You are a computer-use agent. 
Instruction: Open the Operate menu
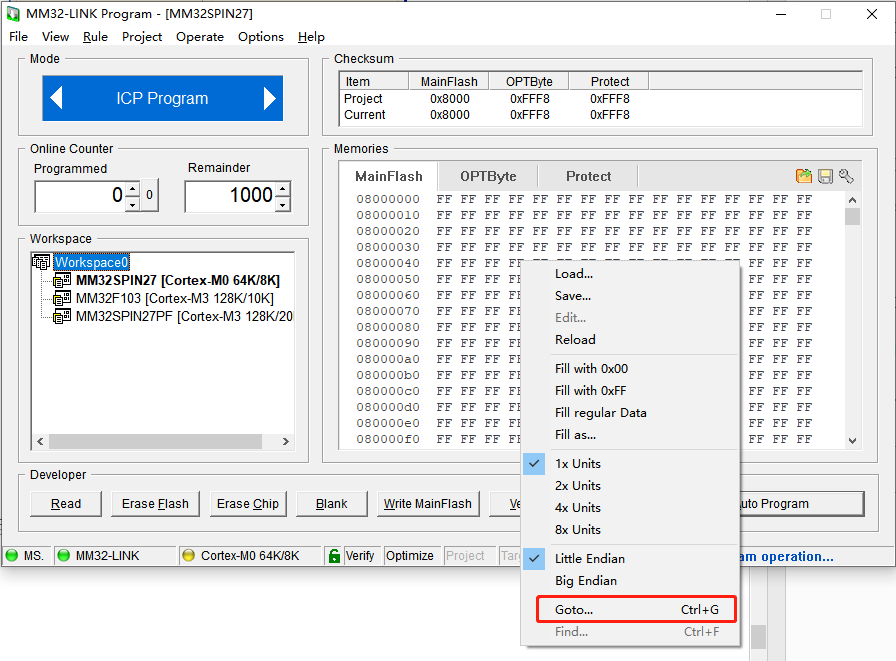[x=200, y=37]
